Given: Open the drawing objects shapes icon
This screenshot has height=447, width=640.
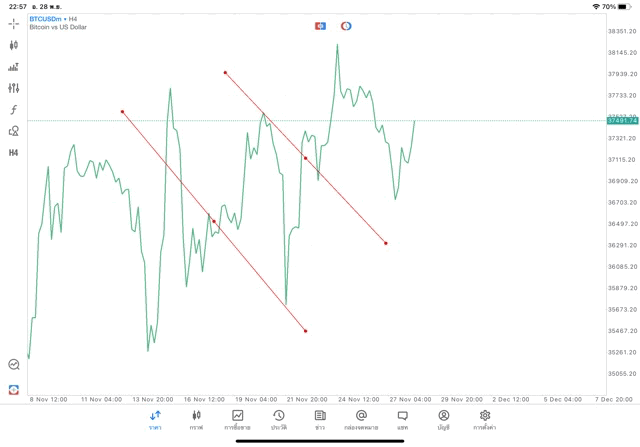Looking at the screenshot, I should tap(13, 131).
